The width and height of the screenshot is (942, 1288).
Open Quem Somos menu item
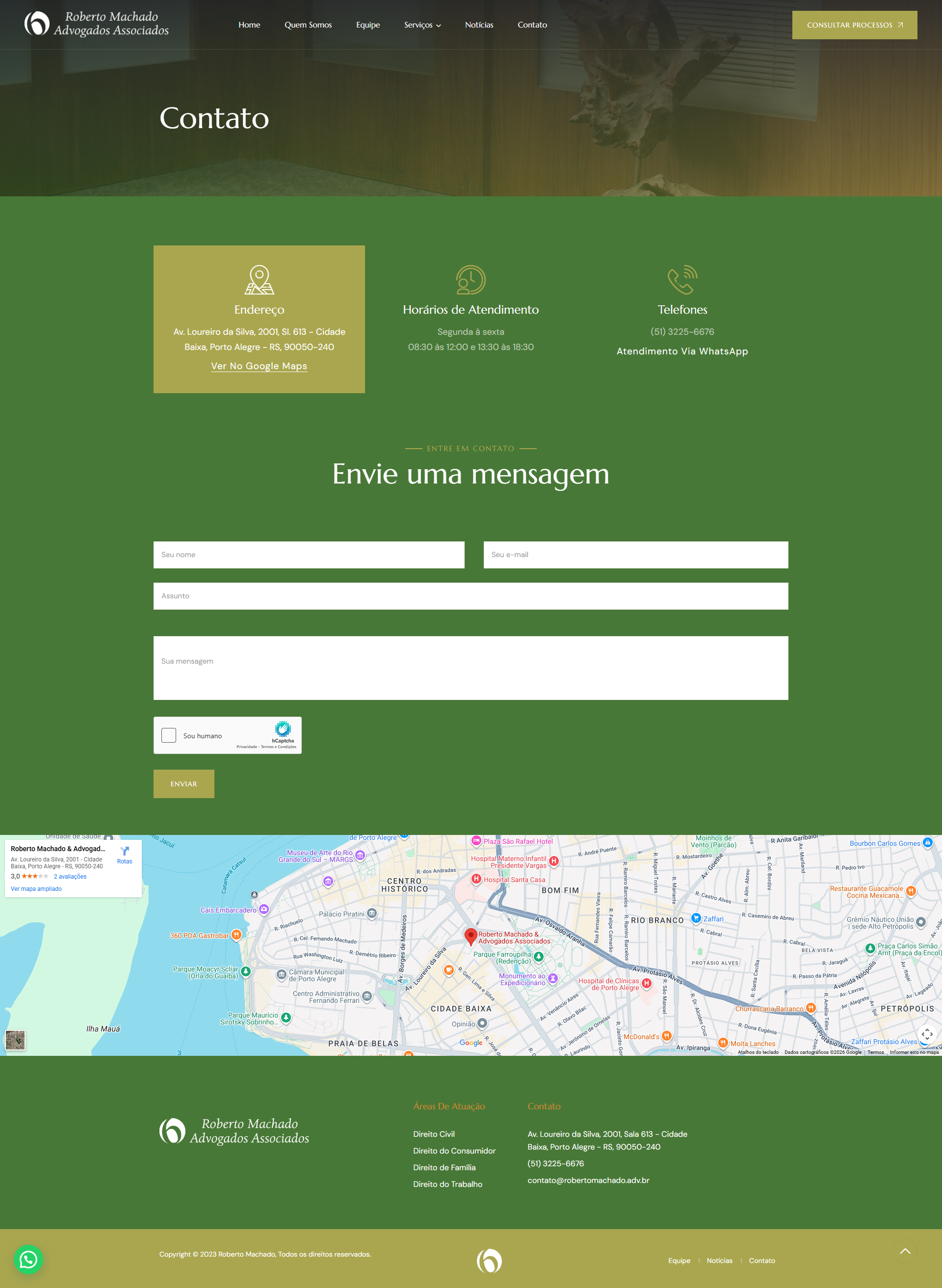coord(308,25)
